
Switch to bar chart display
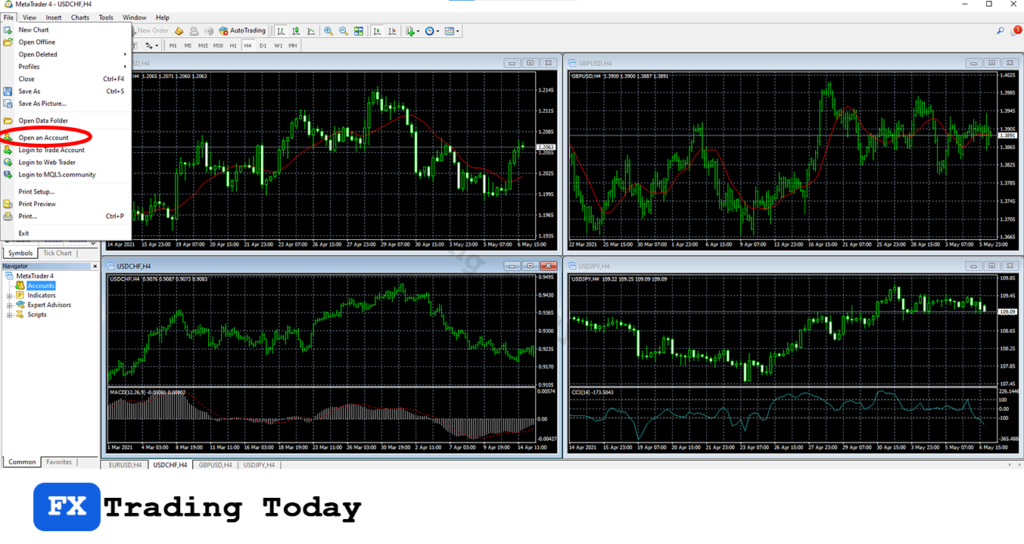click(281, 31)
